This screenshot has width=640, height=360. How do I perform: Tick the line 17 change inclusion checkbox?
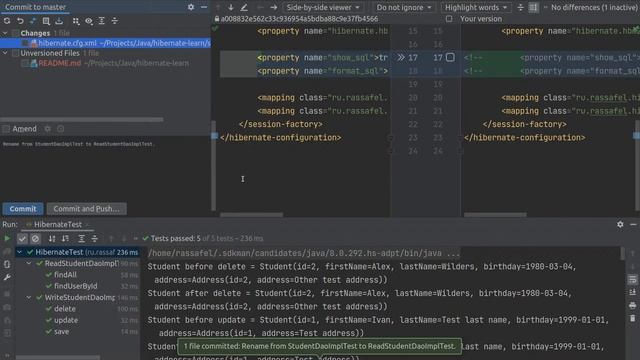pos(450,58)
